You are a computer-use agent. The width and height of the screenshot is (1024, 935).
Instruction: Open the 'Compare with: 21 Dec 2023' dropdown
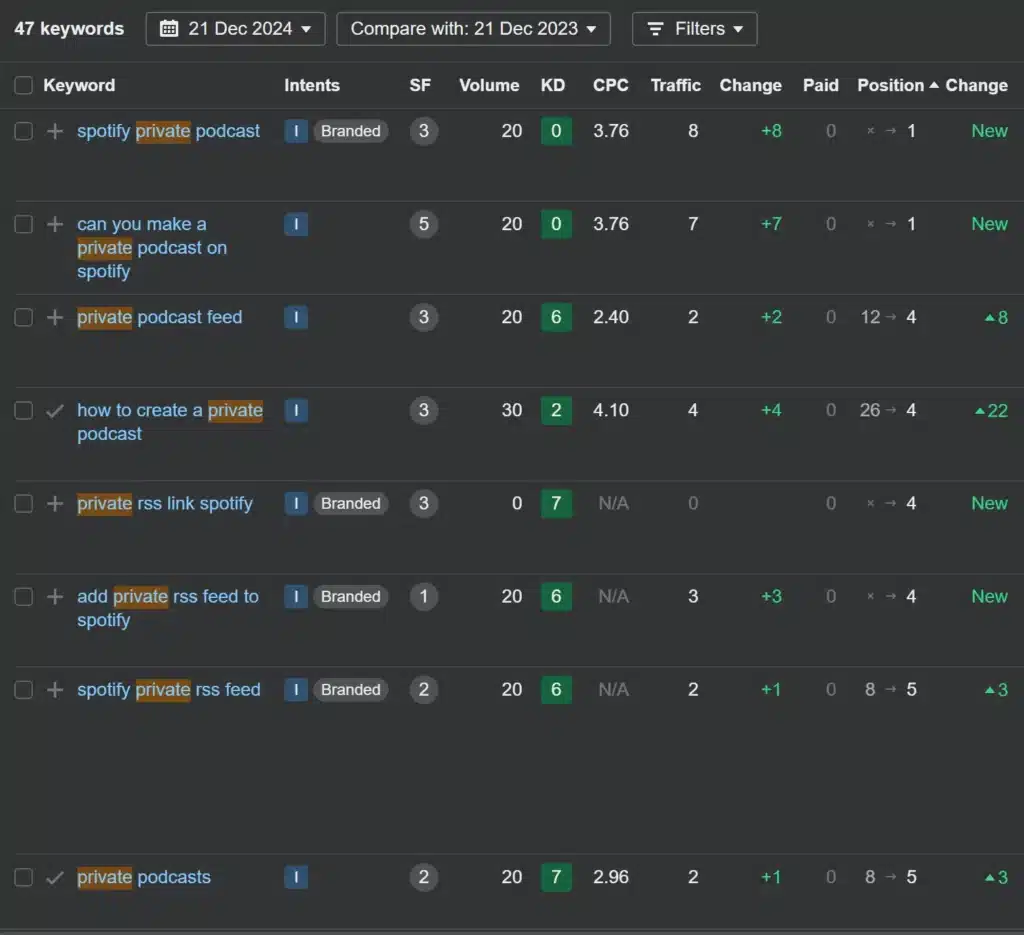(473, 28)
